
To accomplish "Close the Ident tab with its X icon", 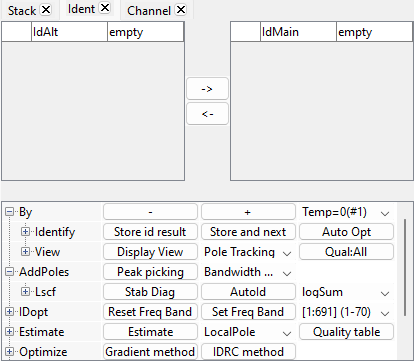I will 105,8.
